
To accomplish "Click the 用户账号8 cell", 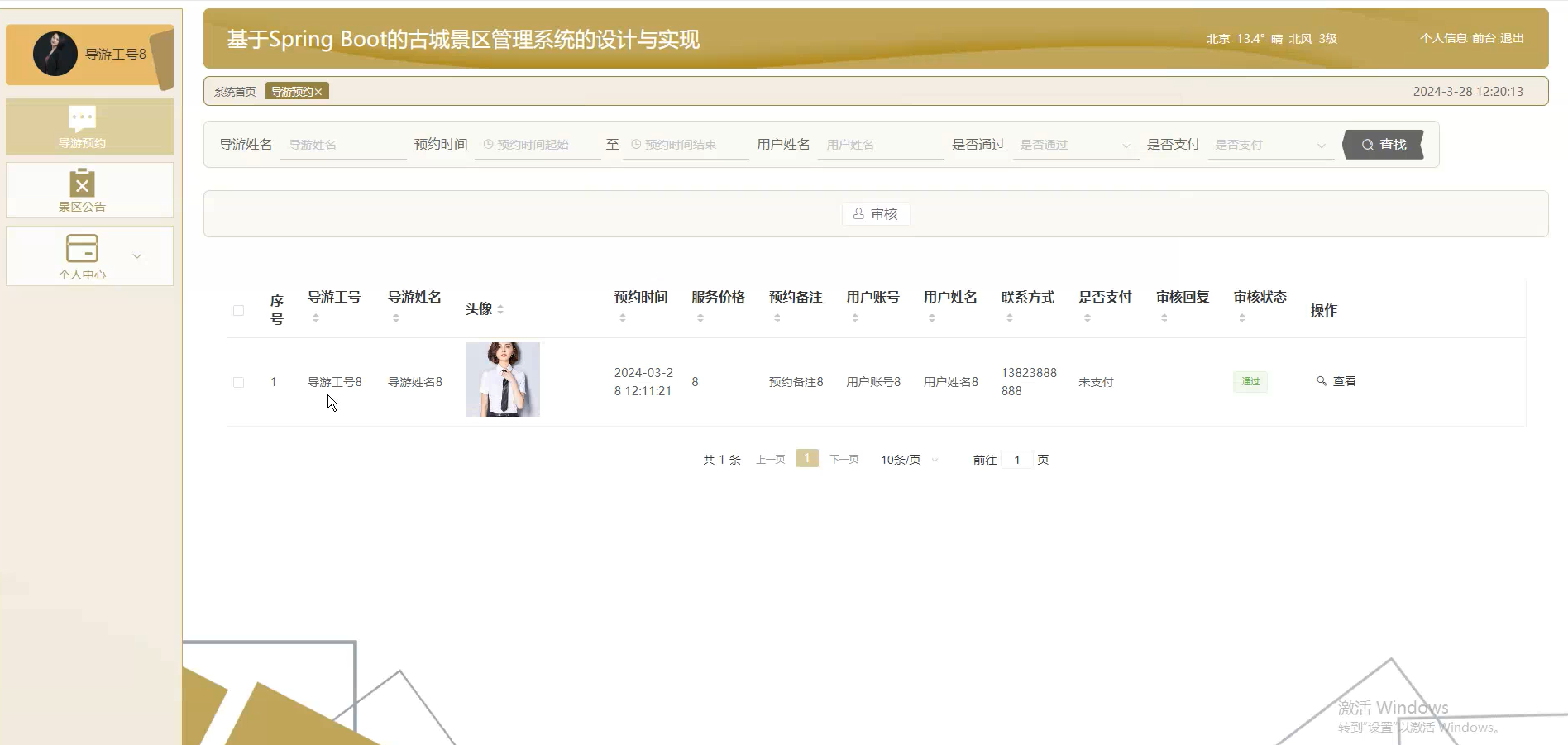I will (x=873, y=382).
